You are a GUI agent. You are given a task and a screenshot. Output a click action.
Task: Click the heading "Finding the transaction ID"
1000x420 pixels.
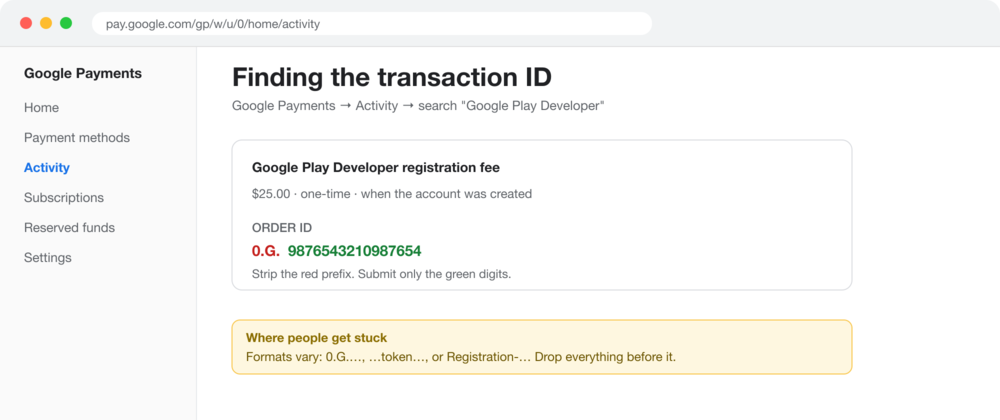coord(392,77)
